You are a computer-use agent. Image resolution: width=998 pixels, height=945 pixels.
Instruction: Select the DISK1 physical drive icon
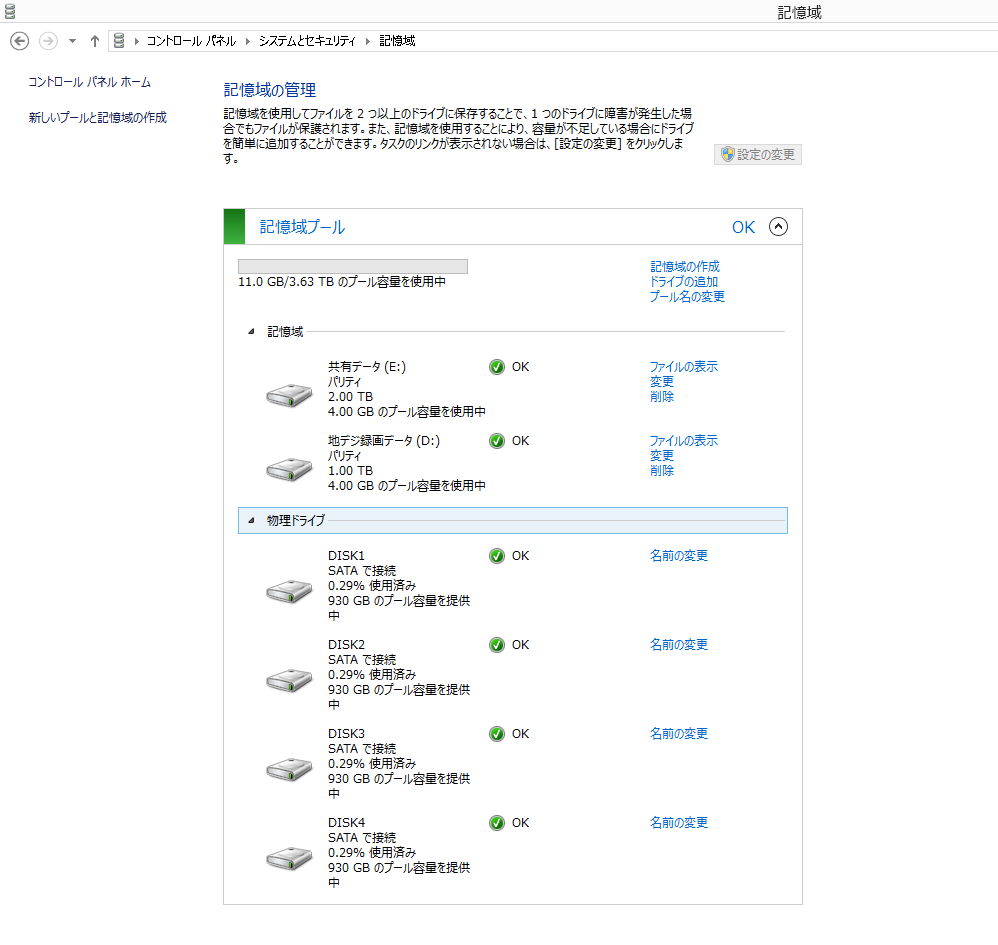(x=288, y=590)
